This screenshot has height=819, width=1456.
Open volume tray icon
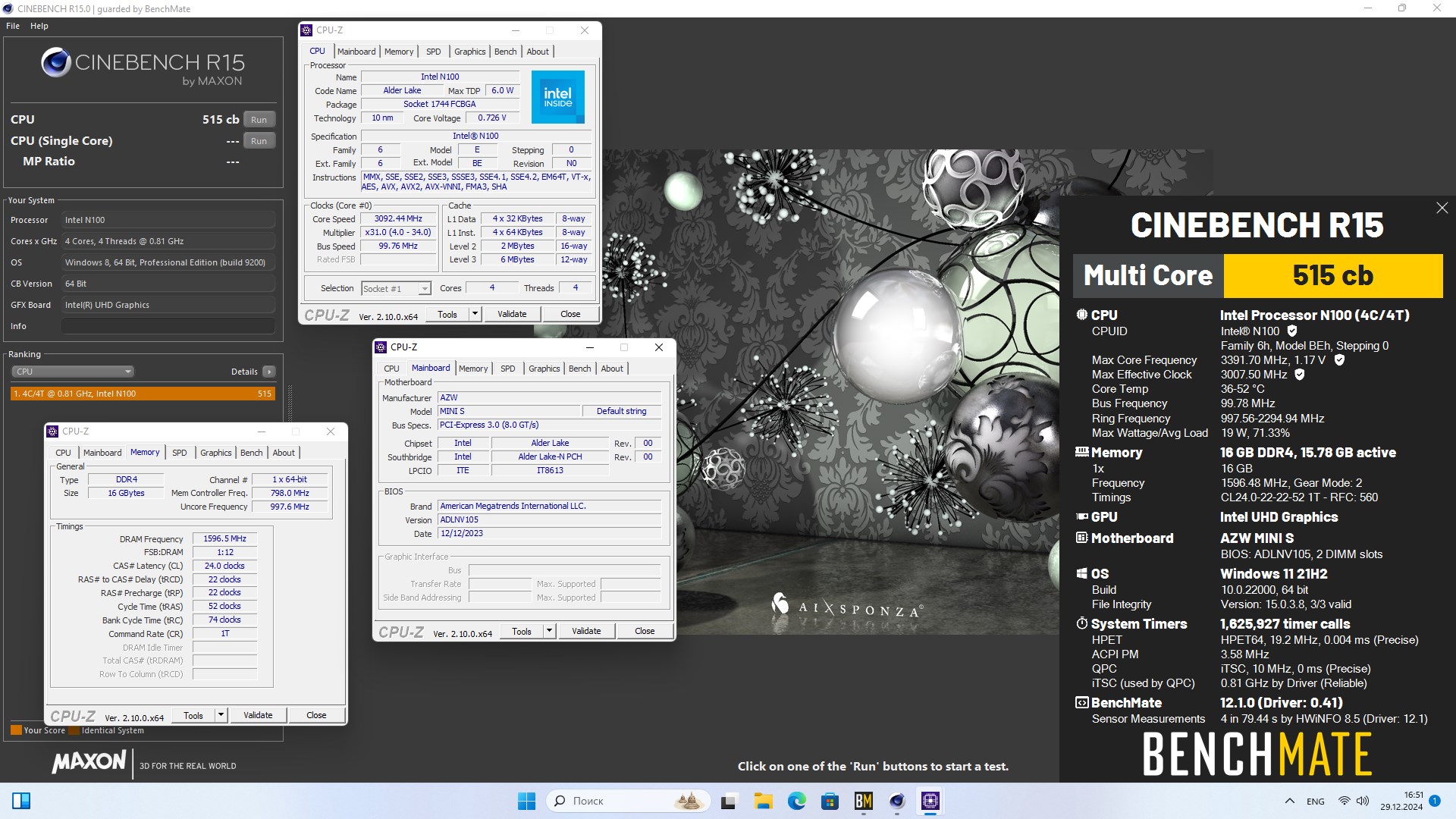click(1362, 801)
